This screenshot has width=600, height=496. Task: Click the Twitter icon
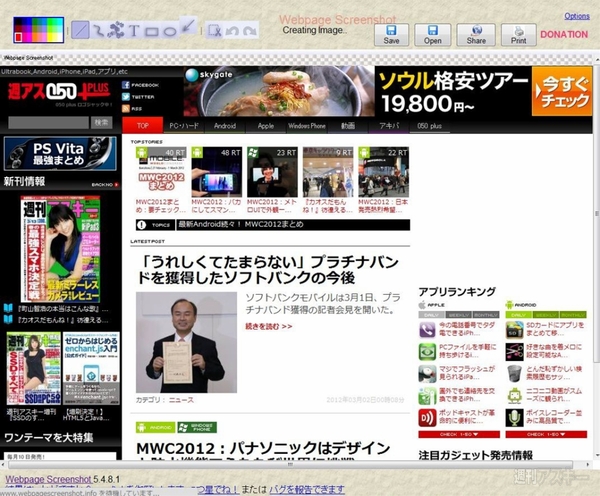[x=126, y=97]
